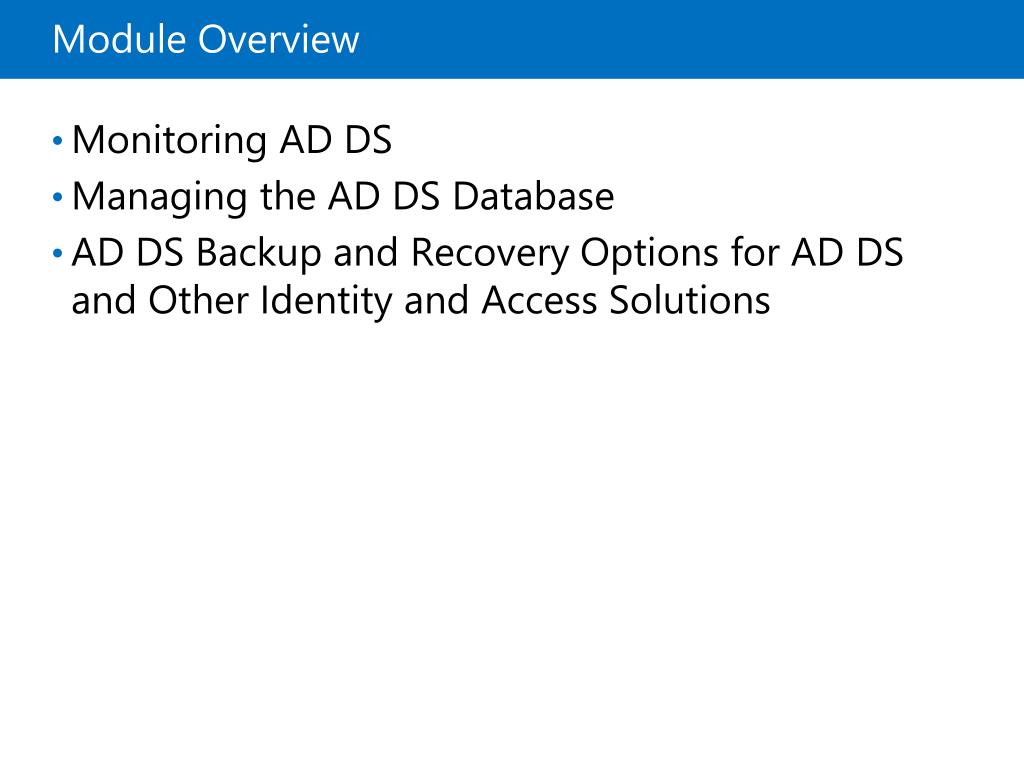The image size is (1024, 768).
Task: Click the word "Recovery" in third bullet
Action: point(490,253)
